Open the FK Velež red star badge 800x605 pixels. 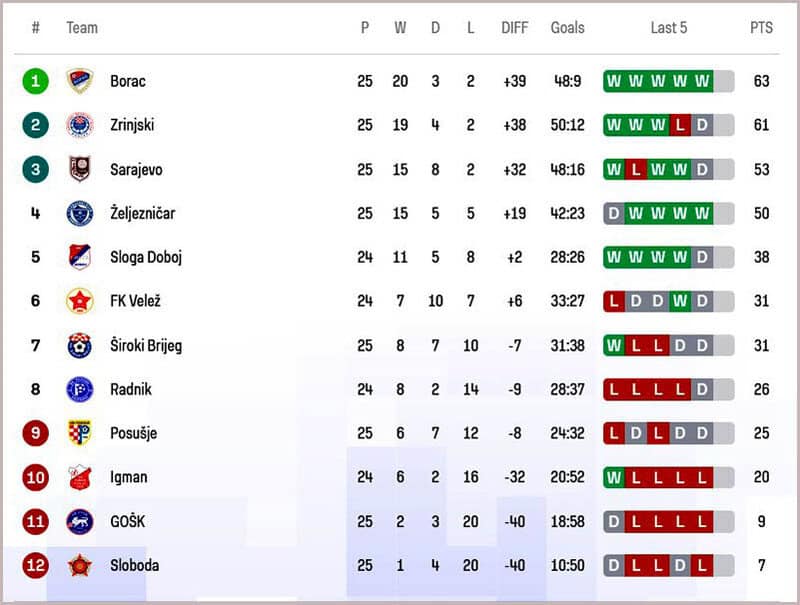(79, 301)
